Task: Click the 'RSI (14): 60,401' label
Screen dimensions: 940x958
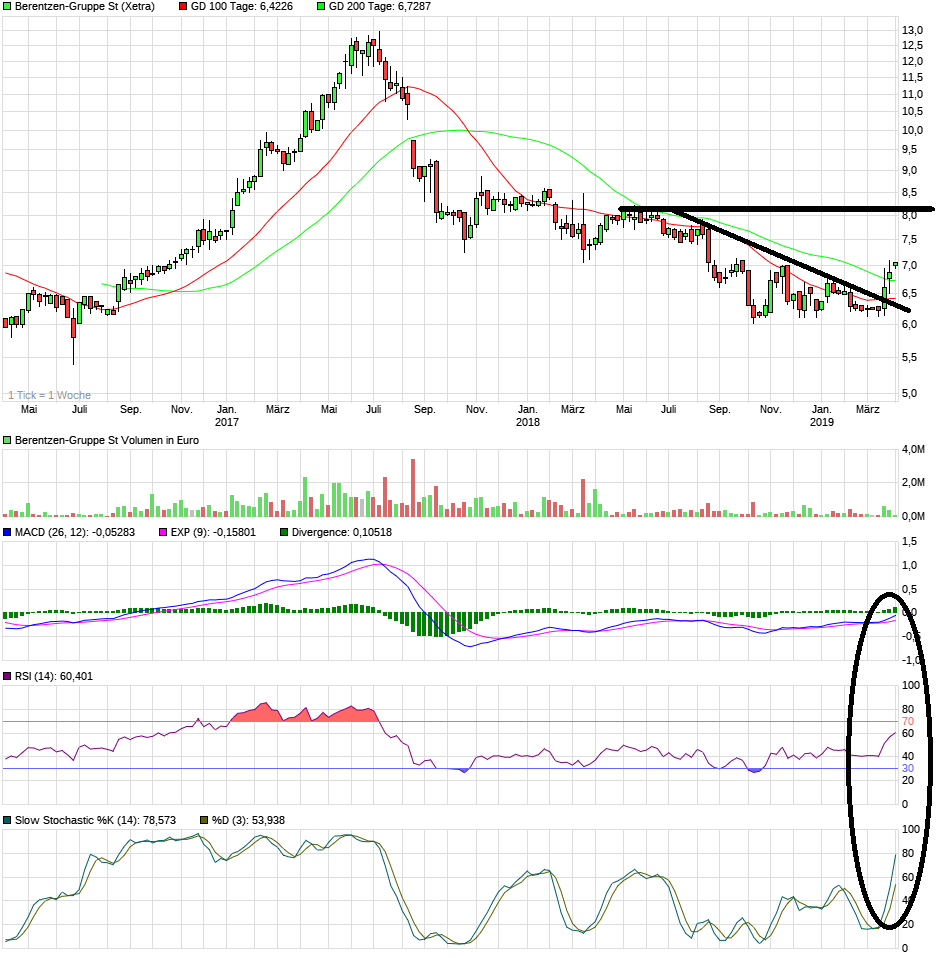Action: 54,677
